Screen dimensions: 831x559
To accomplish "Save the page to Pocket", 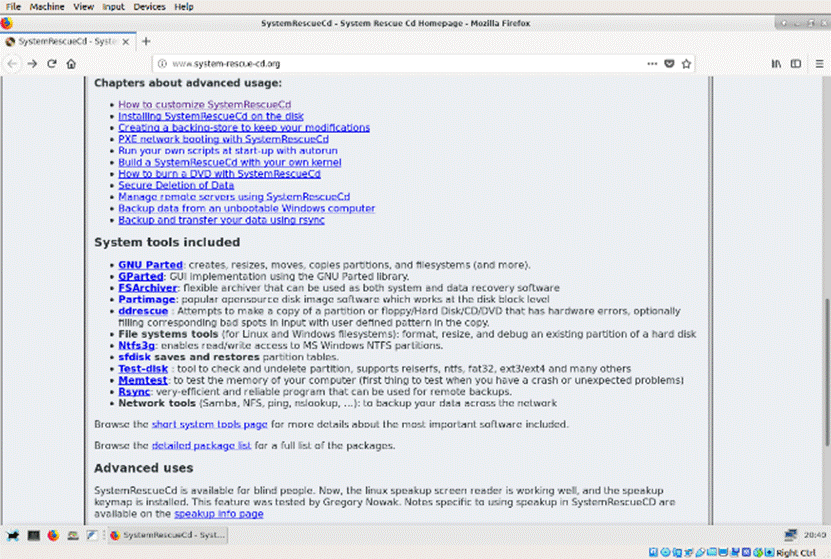I will point(669,64).
